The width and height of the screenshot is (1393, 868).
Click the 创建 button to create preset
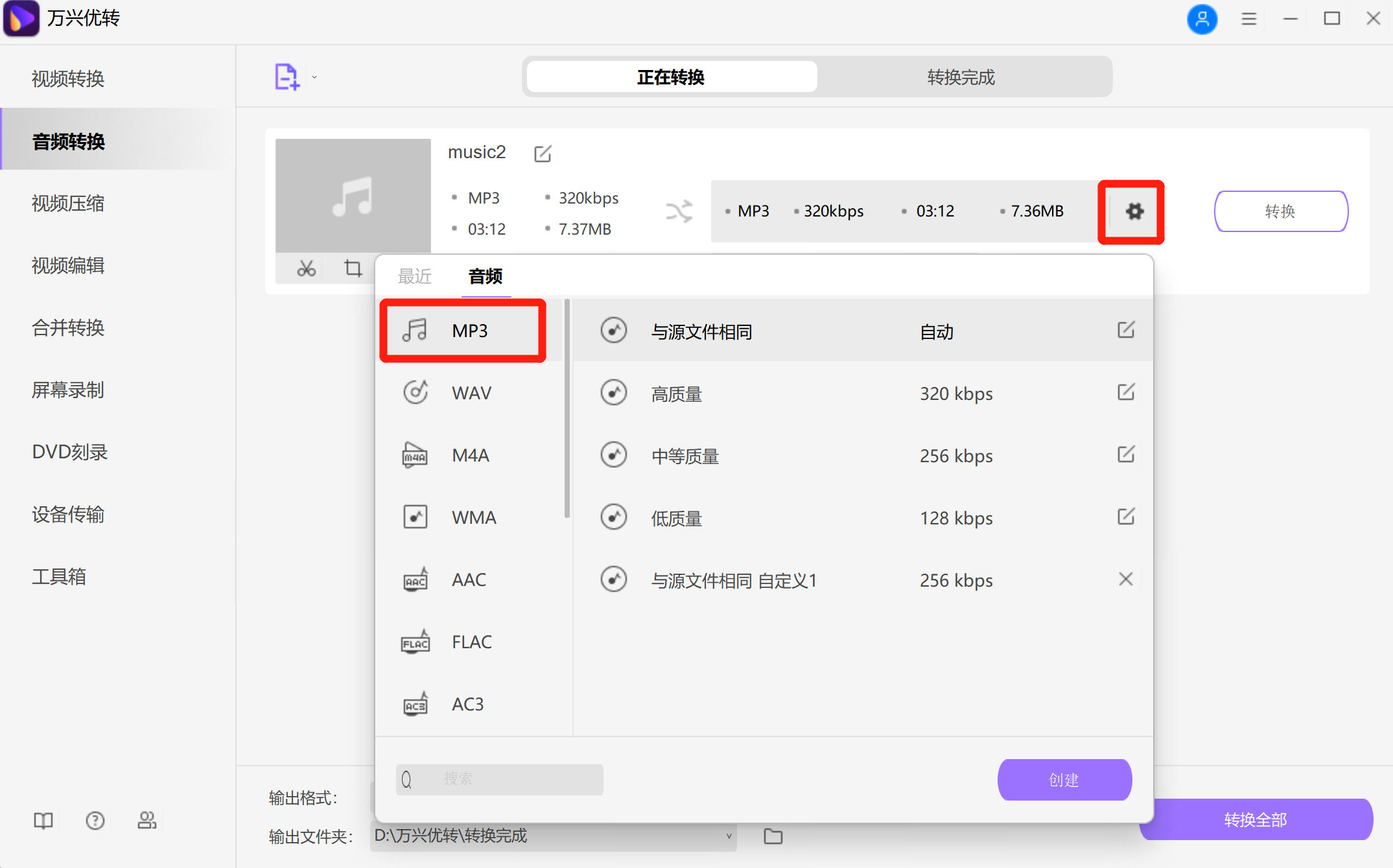(1064, 779)
